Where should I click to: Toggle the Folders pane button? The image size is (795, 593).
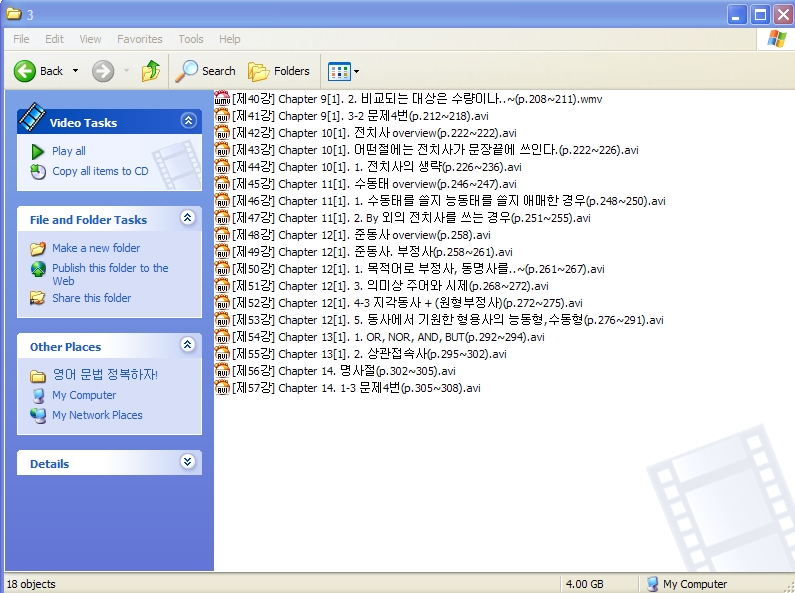tap(279, 71)
